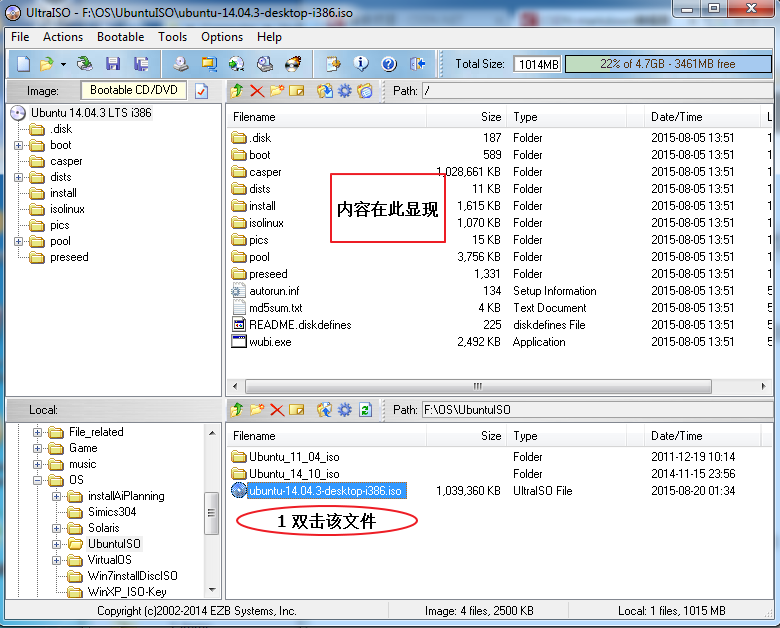
Task: Click the red Delete X in image pane
Action: click(x=257, y=91)
